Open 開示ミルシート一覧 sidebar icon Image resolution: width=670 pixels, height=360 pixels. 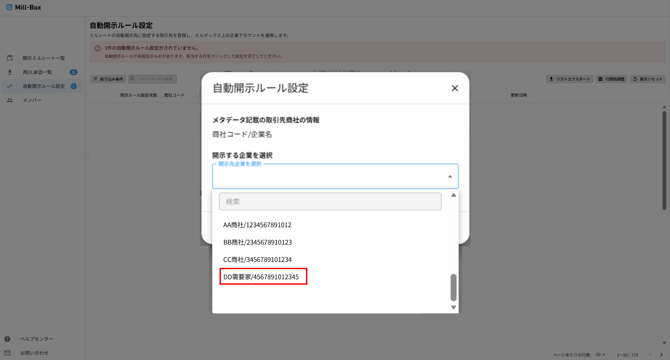tap(10, 58)
